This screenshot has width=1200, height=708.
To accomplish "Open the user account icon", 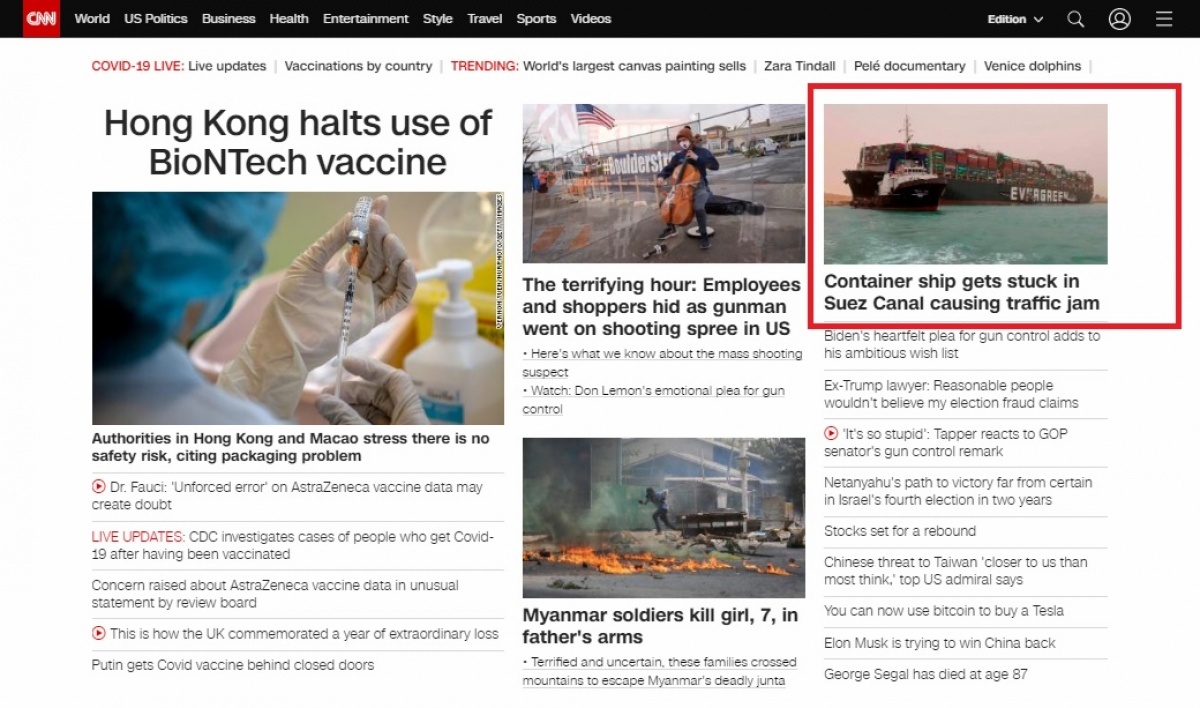I will (1119, 19).
